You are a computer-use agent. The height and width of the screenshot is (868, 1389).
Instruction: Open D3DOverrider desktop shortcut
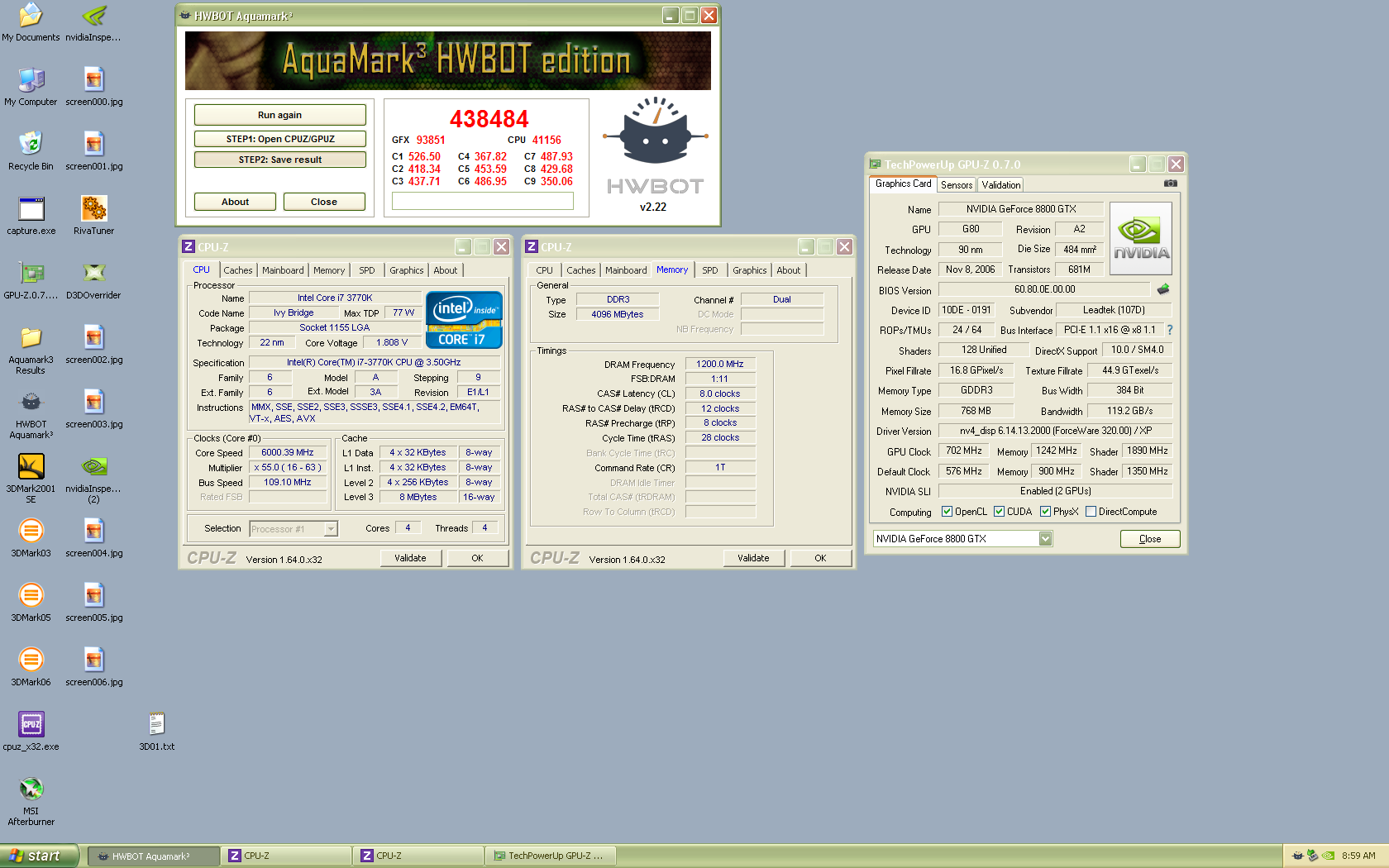coord(93,280)
